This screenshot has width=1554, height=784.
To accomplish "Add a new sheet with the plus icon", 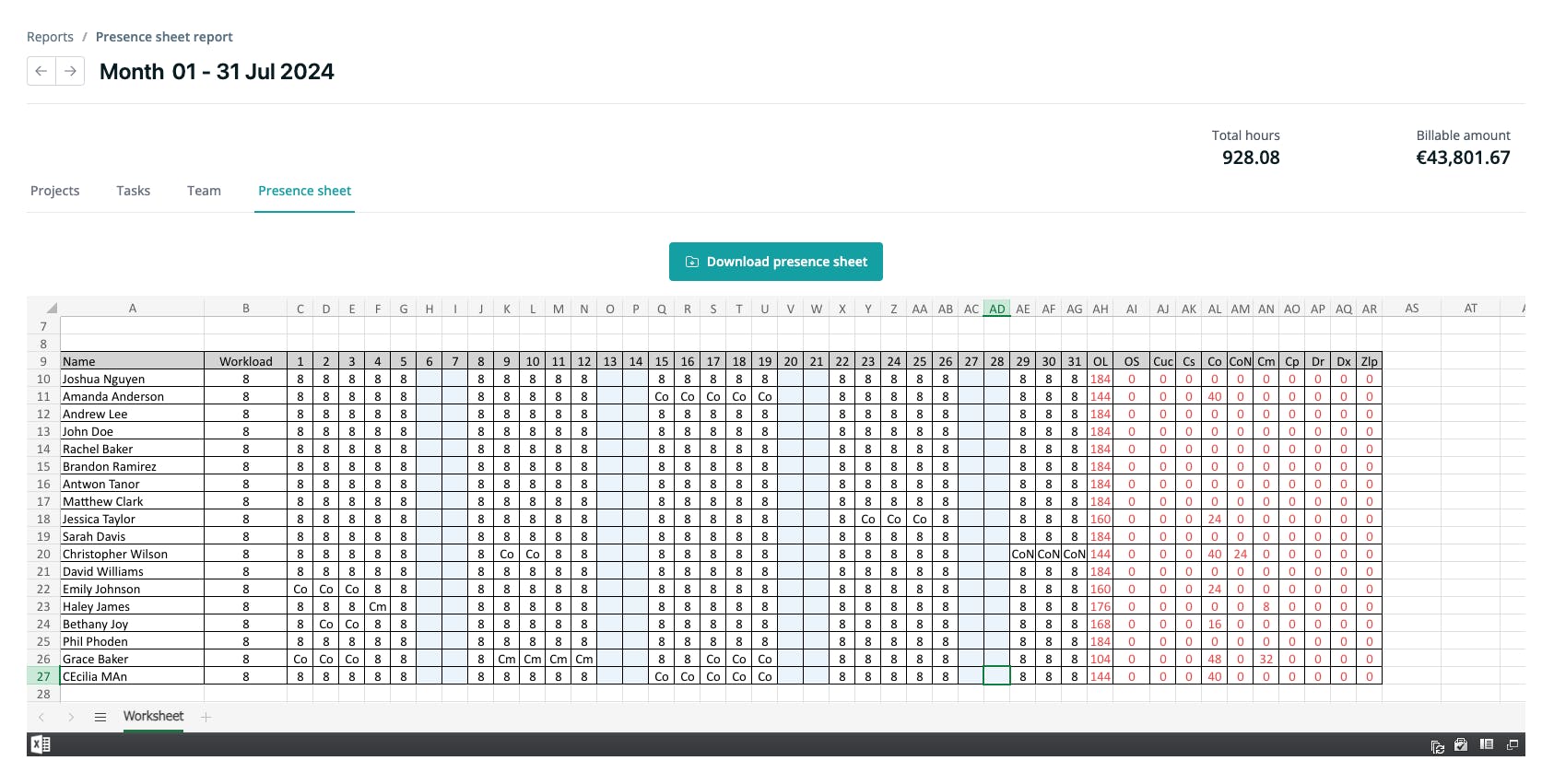I will tap(206, 717).
